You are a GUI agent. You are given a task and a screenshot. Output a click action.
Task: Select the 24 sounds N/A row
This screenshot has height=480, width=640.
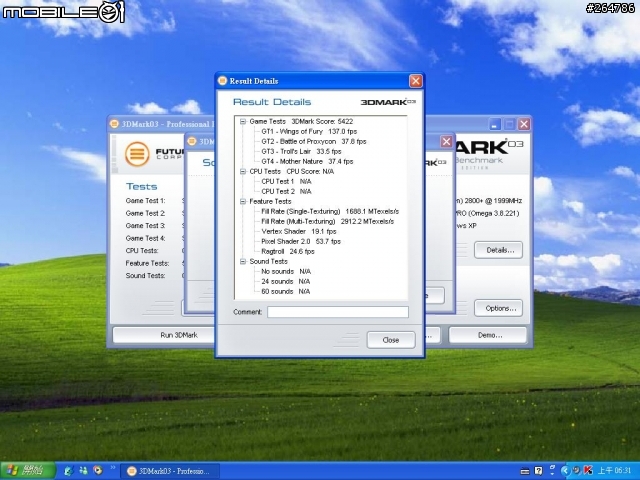(285, 281)
